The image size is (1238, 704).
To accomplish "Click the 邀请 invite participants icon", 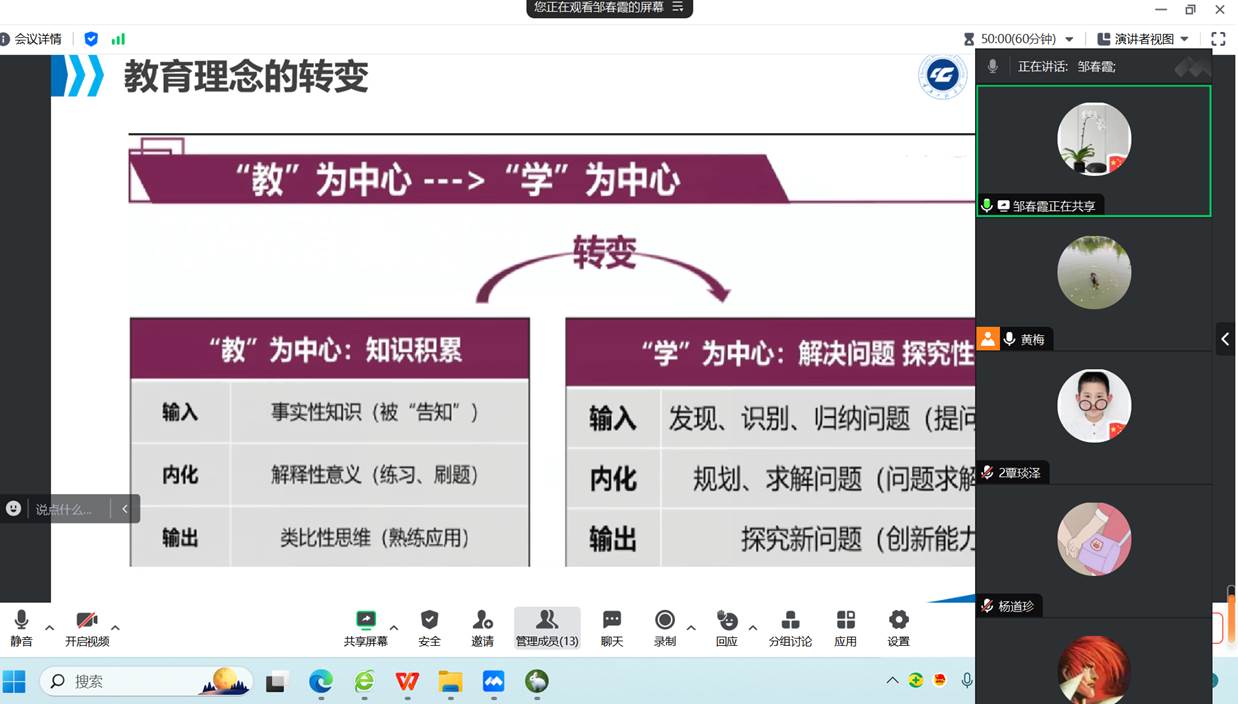I will (483, 621).
